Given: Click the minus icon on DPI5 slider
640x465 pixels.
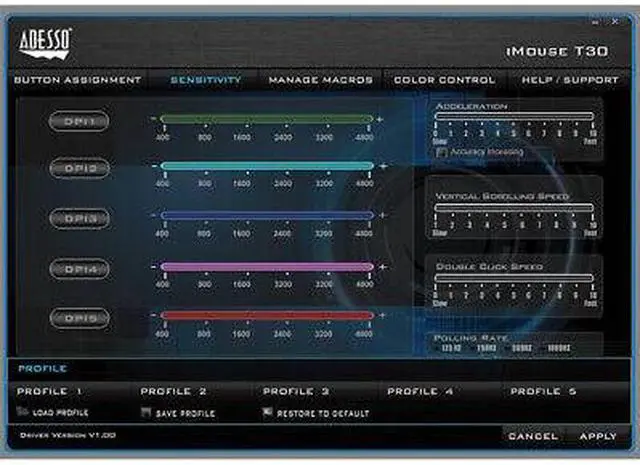Looking at the screenshot, I should point(154,316).
